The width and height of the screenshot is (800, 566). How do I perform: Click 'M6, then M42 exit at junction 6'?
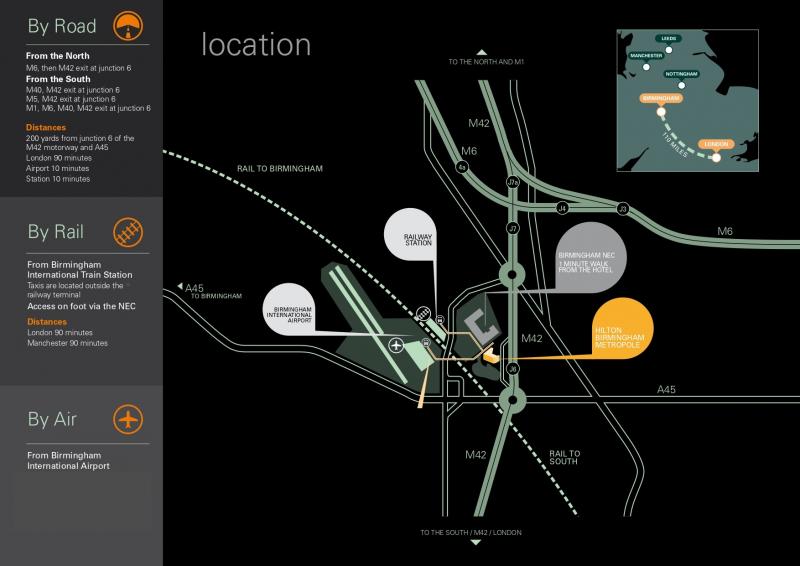pyautogui.click(x=79, y=68)
